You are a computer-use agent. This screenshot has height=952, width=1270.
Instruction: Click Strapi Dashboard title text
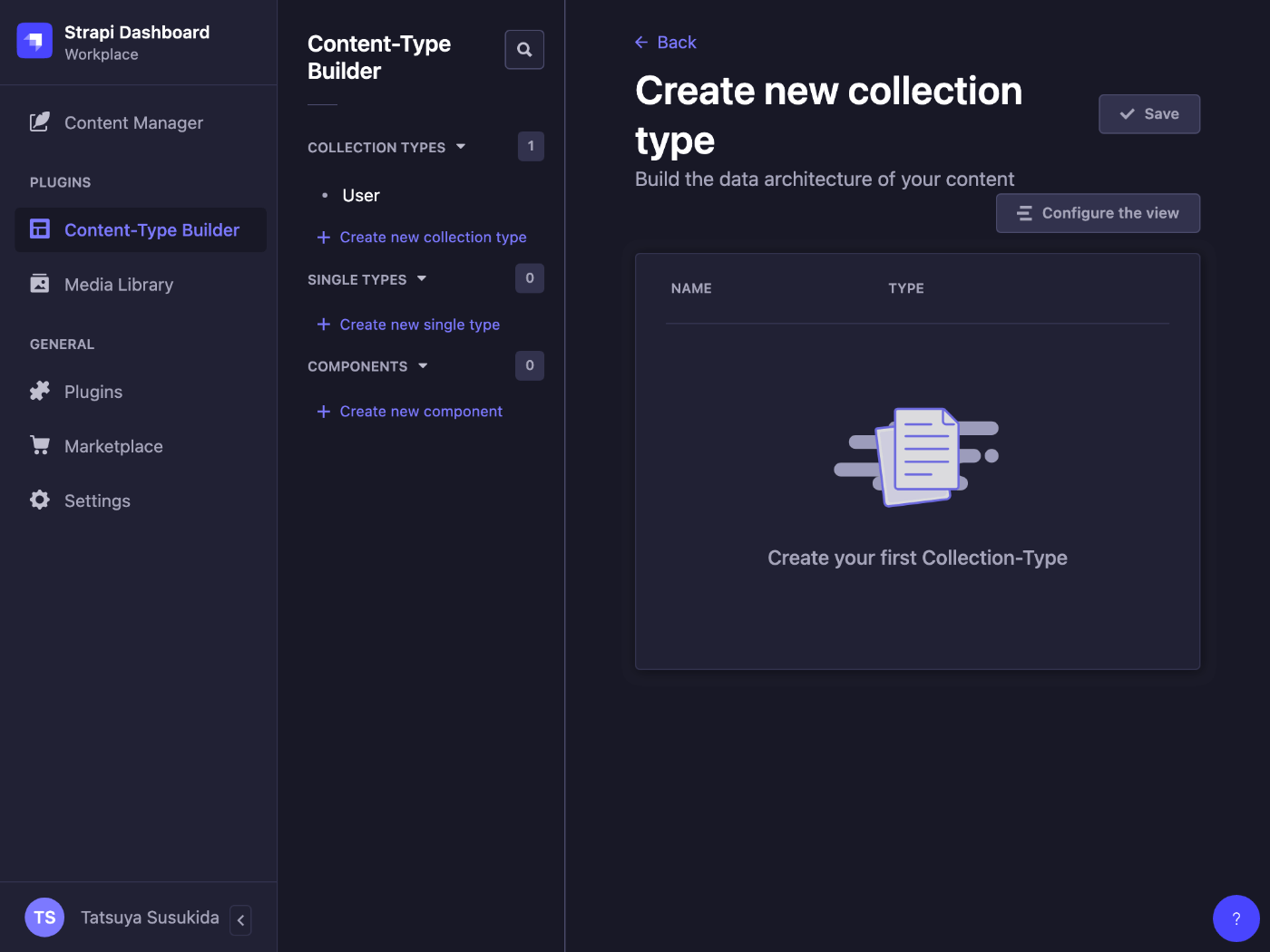(x=137, y=33)
